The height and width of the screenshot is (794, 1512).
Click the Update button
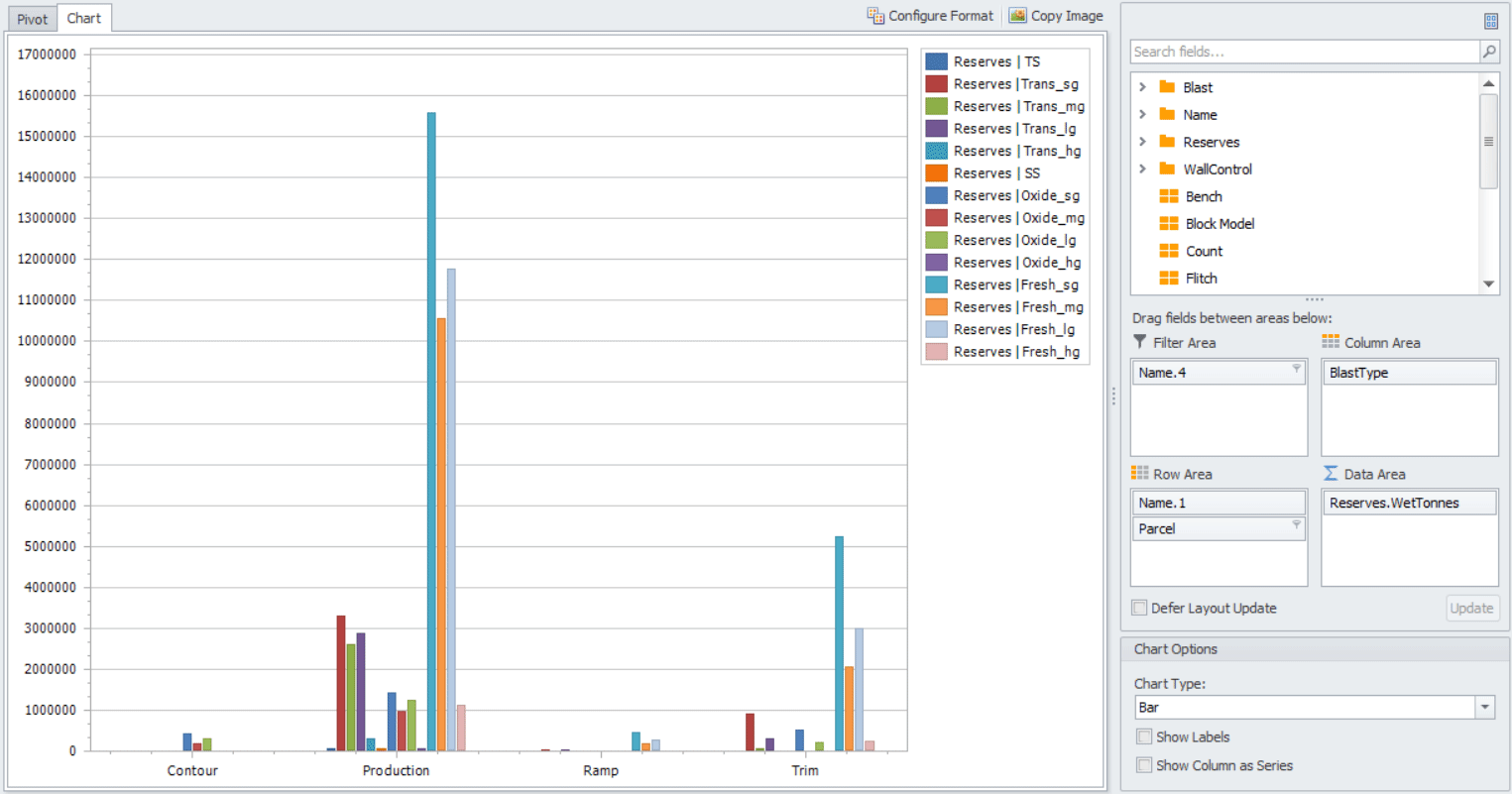(1470, 608)
